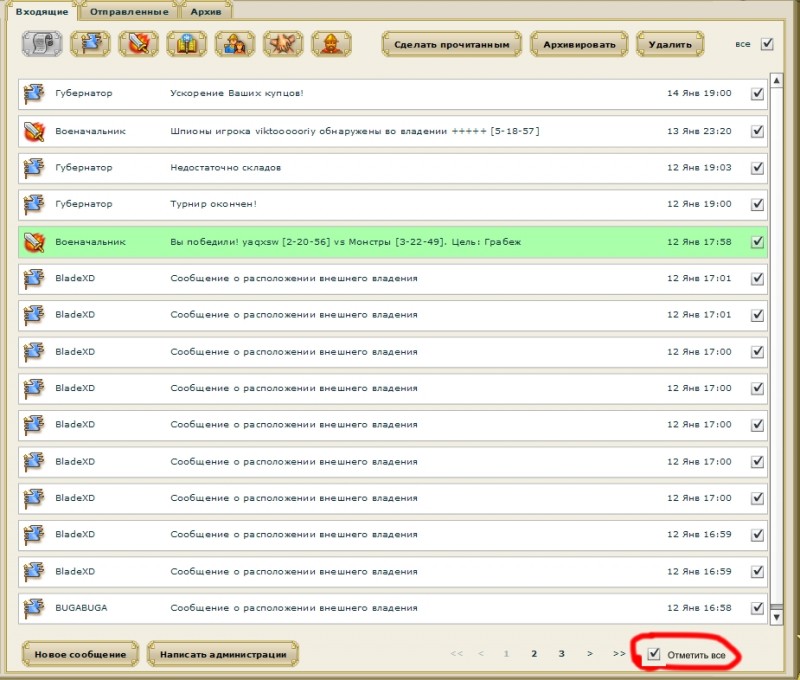This screenshot has height=680, width=800.
Task: Click the 'Удалить' button
Action: (670, 44)
